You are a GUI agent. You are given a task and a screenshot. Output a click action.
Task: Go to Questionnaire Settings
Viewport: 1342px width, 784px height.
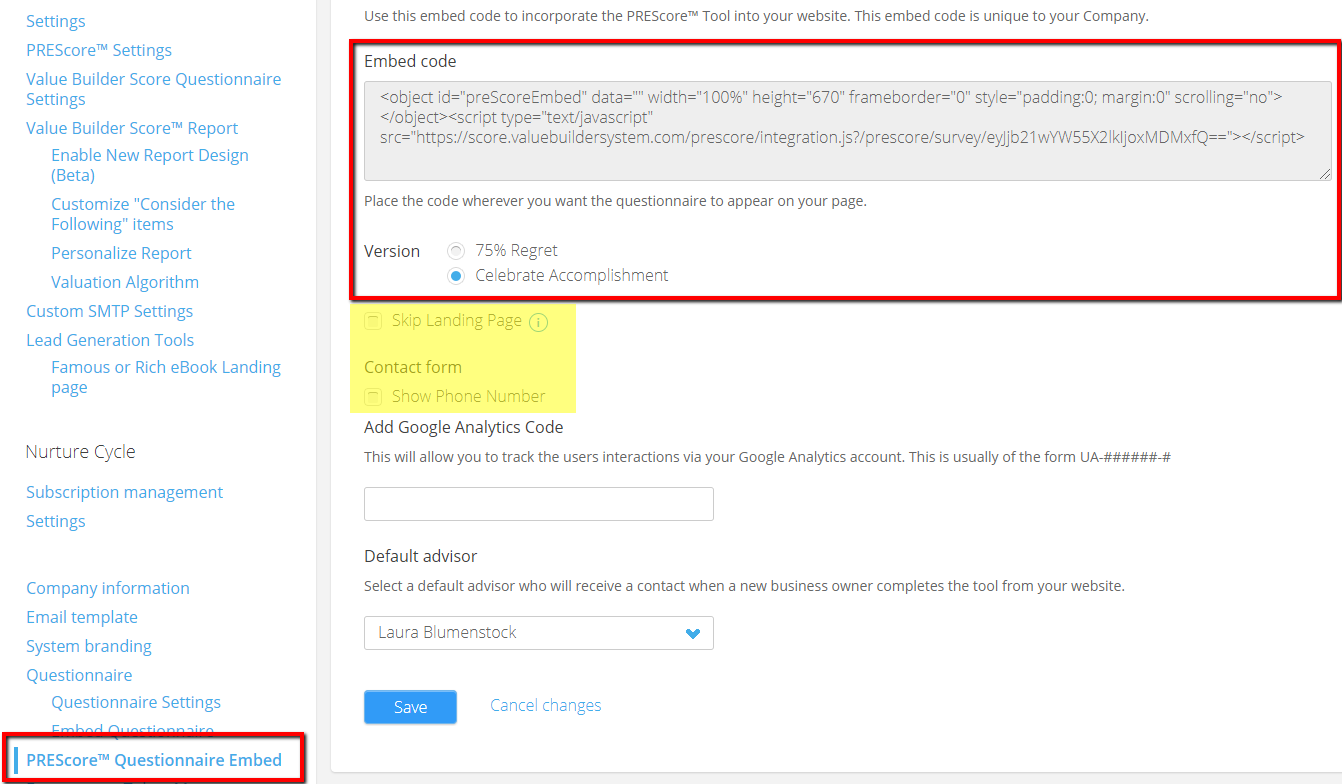[136, 702]
